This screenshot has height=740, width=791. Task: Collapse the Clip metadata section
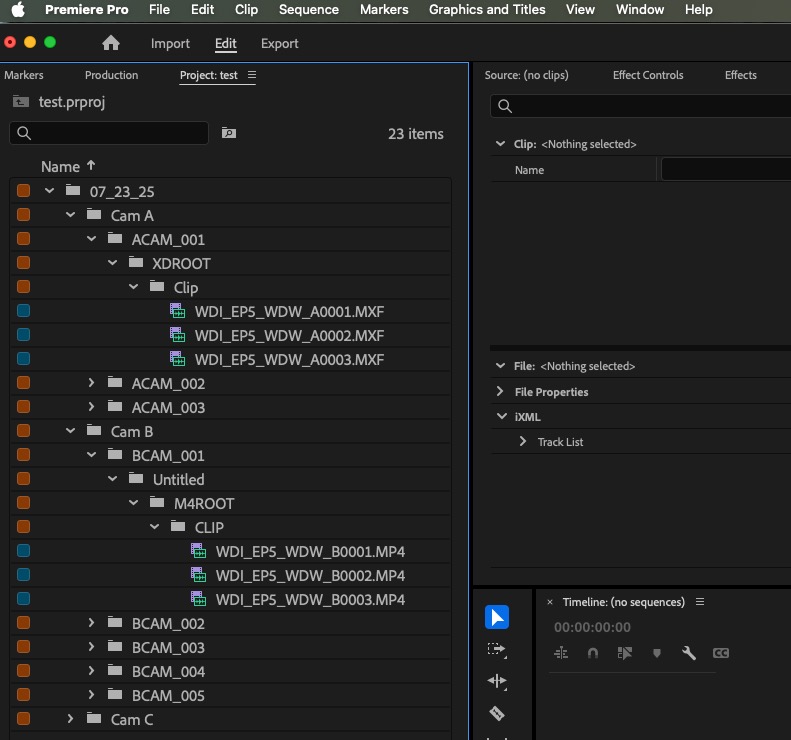point(500,144)
